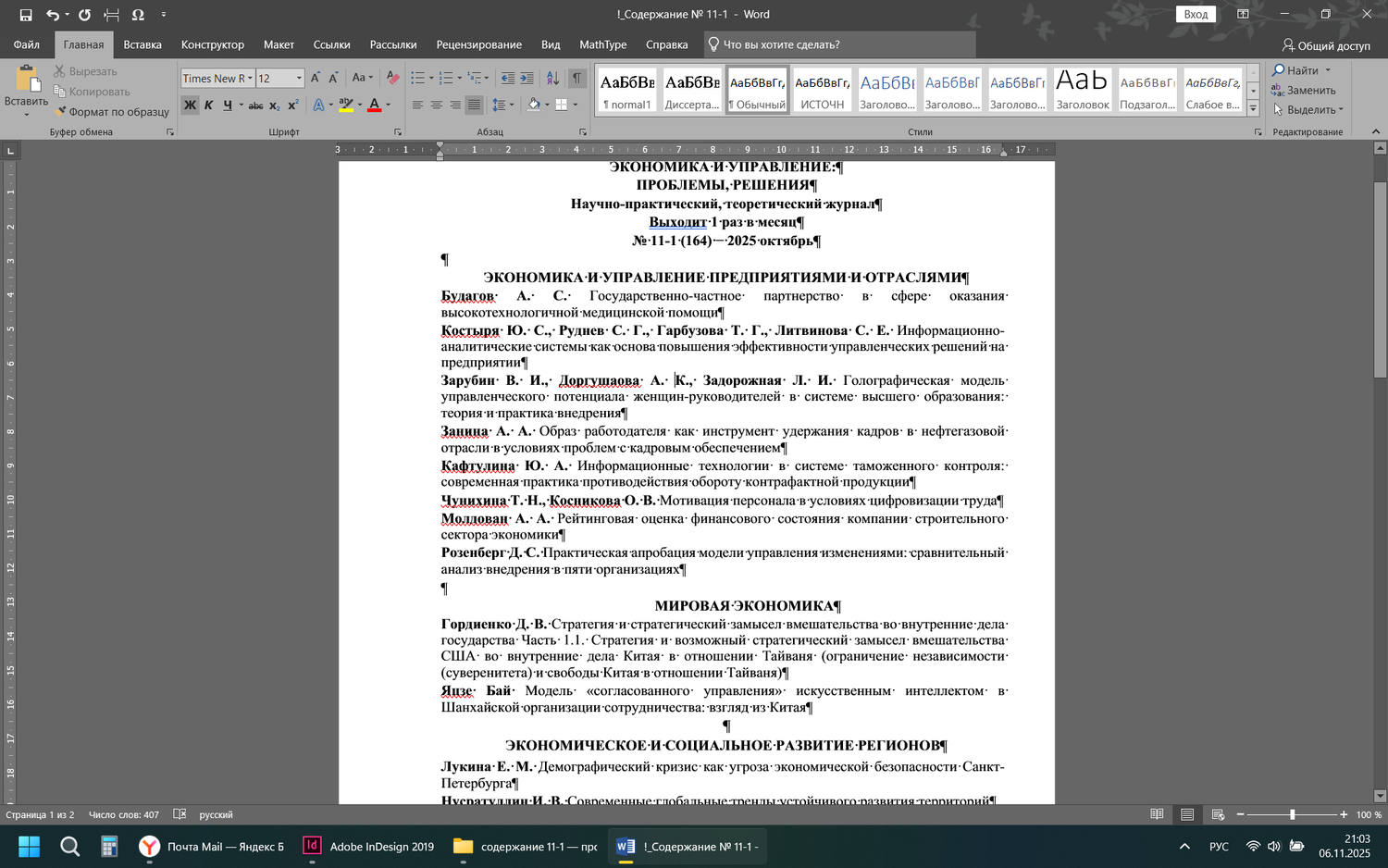Toggle display of paragraph marks (¶)
Image resolution: width=1388 pixels, height=868 pixels.
(x=577, y=79)
